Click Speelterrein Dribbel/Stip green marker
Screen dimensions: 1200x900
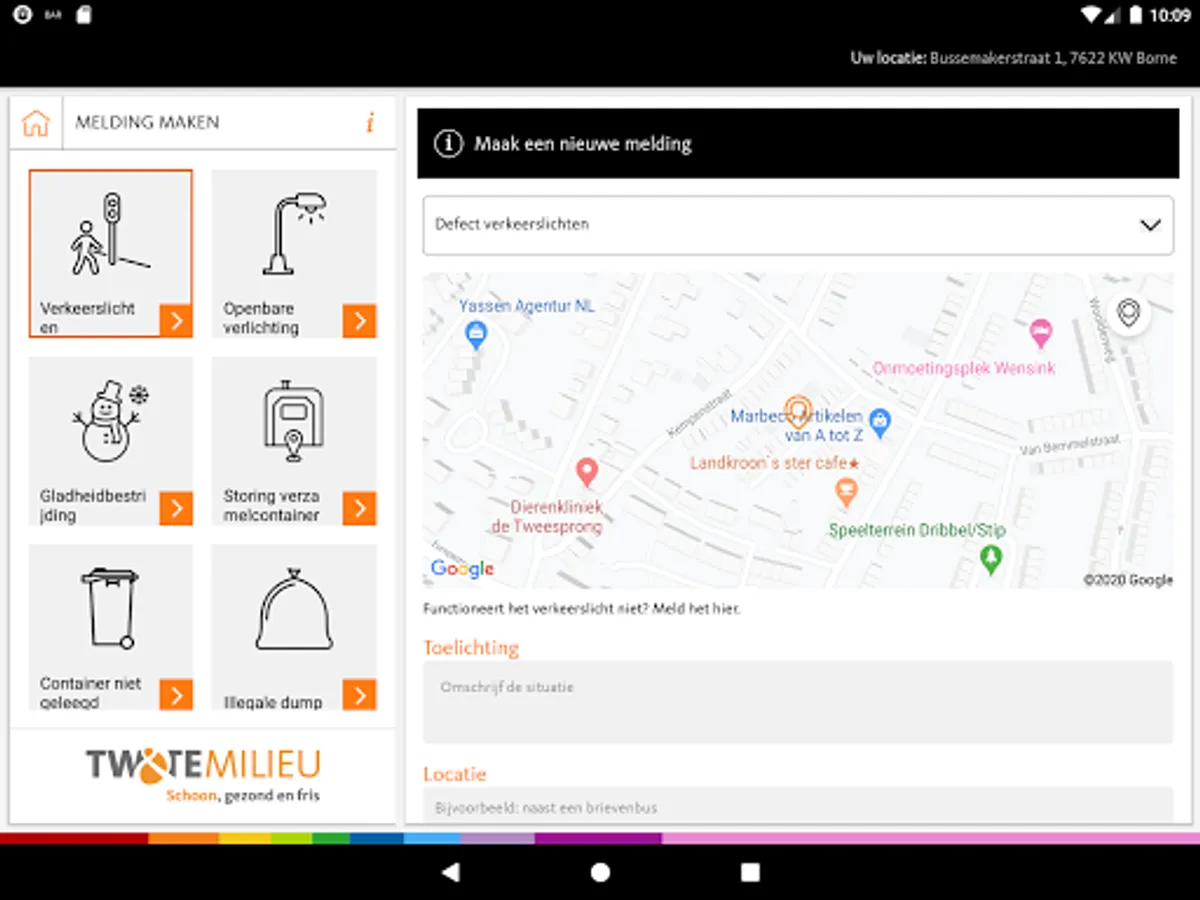click(x=991, y=559)
